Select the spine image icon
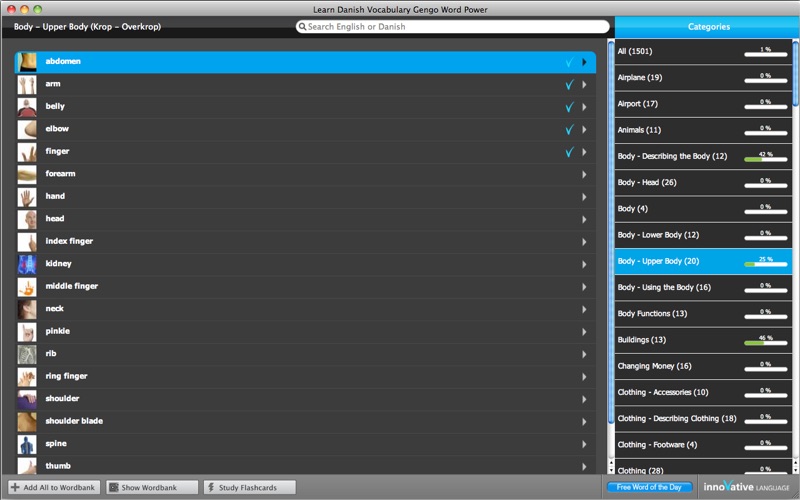 click(x=27, y=444)
